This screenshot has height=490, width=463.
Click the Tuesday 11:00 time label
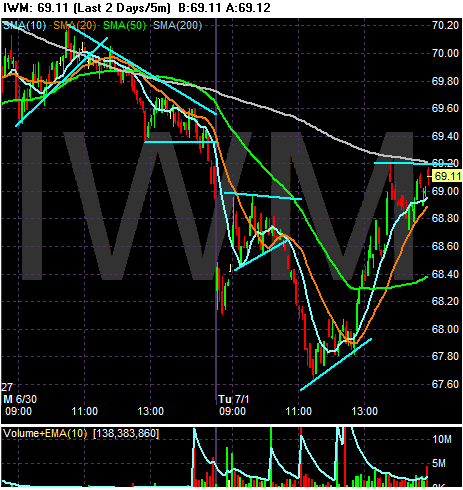pyautogui.click(x=299, y=411)
